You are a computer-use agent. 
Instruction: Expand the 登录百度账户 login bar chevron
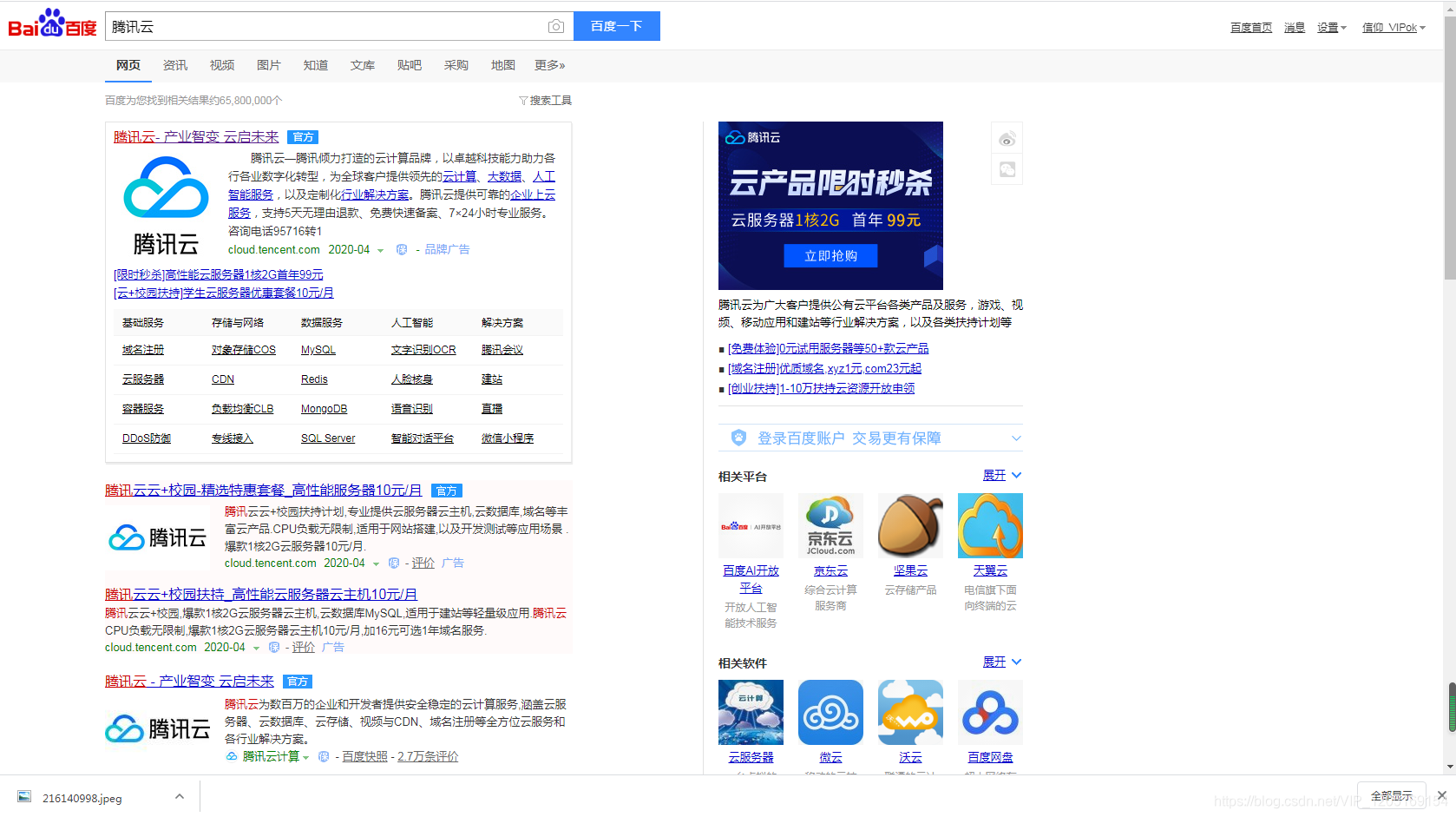pyautogui.click(x=1016, y=438)
